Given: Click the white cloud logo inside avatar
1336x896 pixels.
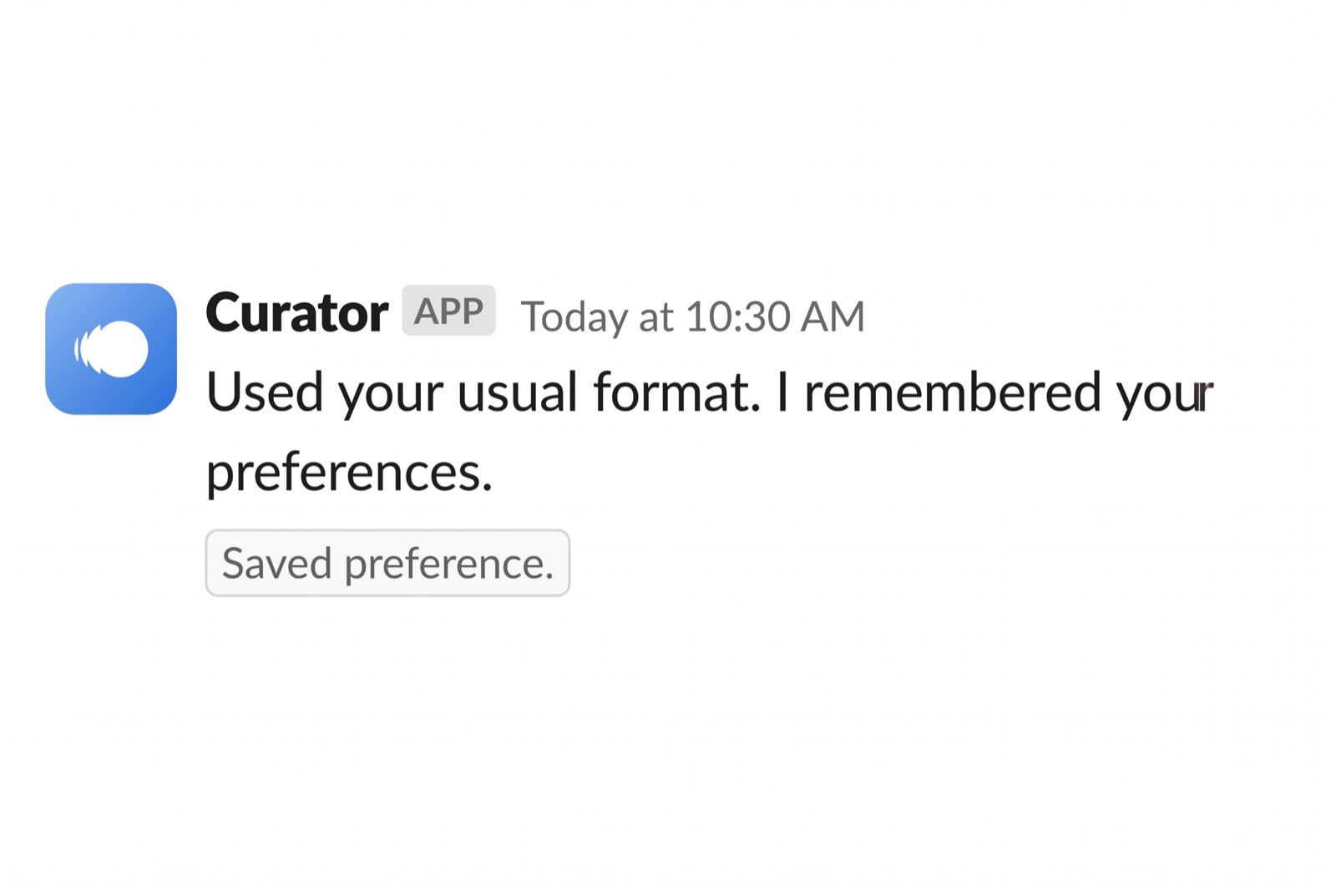Looking at the screenshot, I should coord(112,349).
